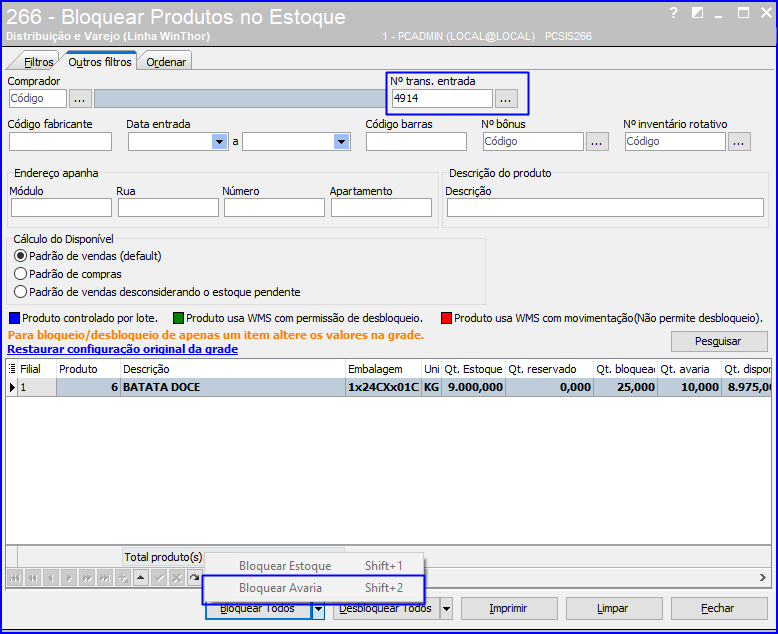This screenshot has width=778, height=634.
Task: Click Restaurar configuração original da grade link
Action: (x=123, y=349)
